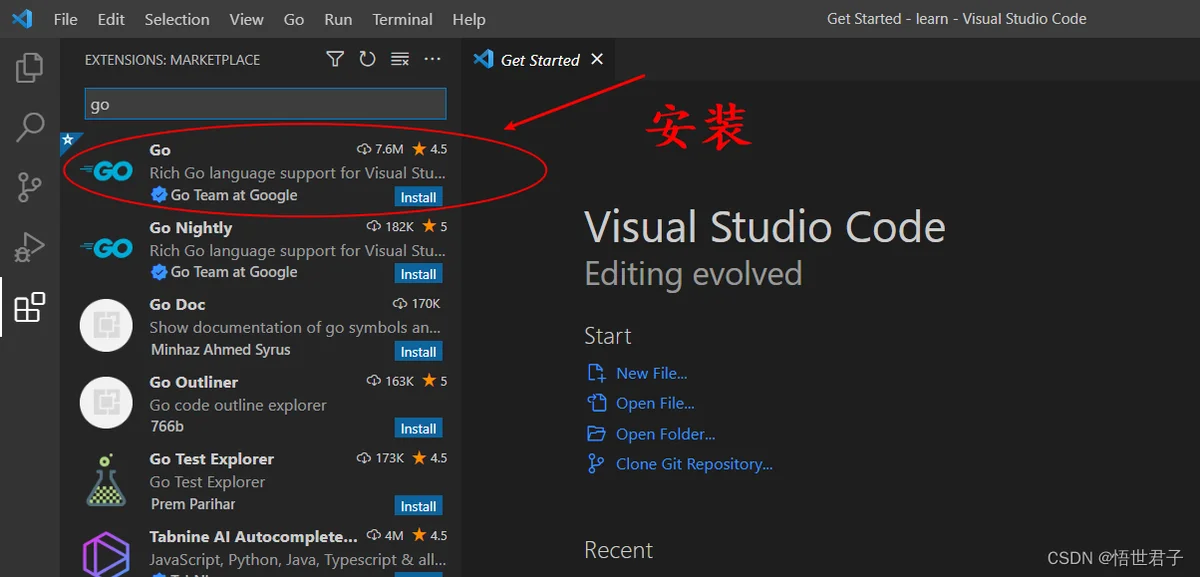1200x577 pixels.
Task: Clear extensions search results icon
Action: point(400,59)
